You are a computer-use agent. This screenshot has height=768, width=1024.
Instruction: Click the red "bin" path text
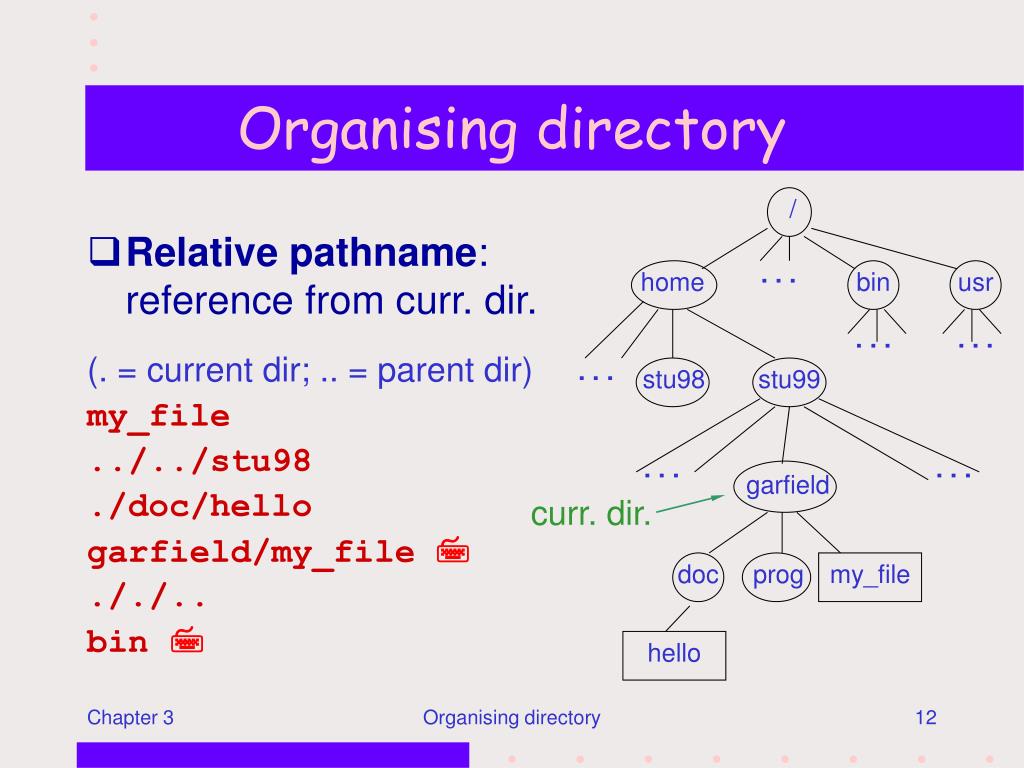[117, 642]
